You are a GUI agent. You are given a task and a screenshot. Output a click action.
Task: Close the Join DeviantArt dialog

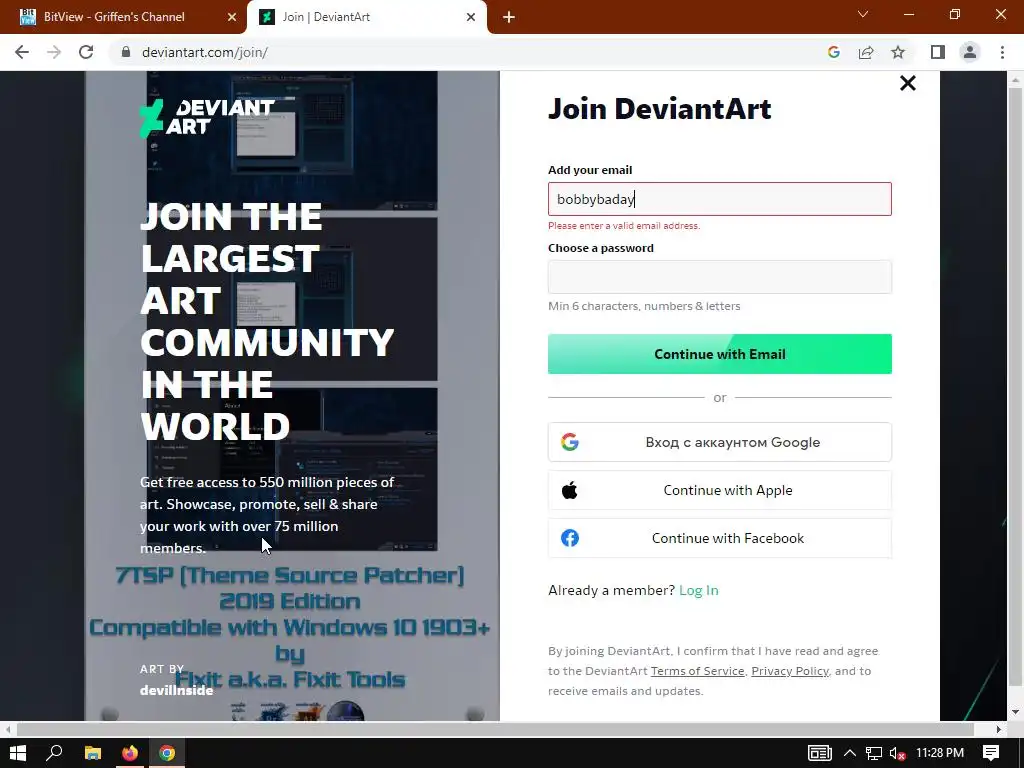coord(908,83)
